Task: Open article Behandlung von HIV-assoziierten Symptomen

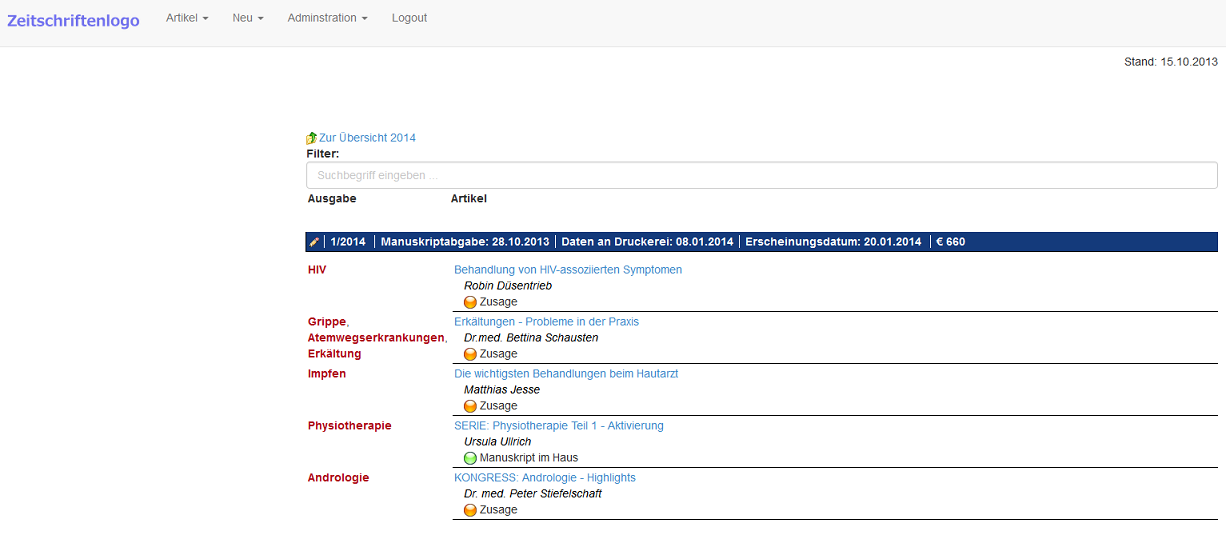Action: 568,270
